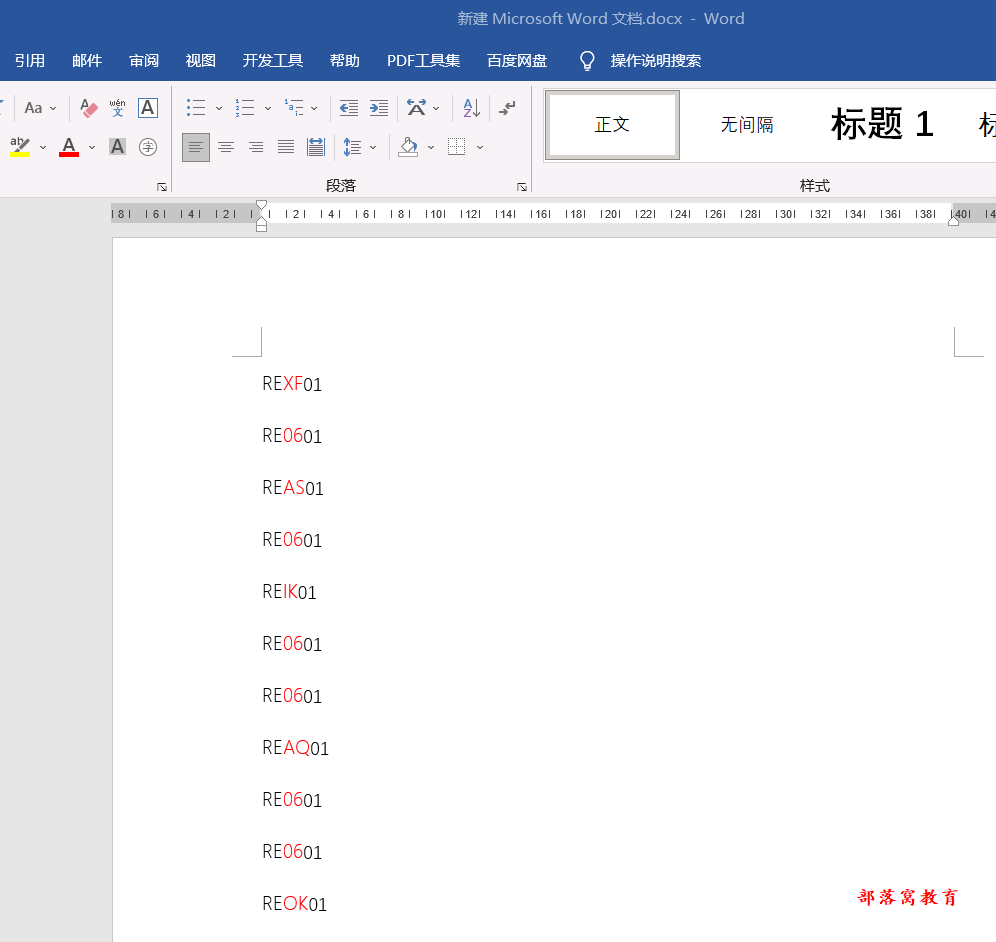Click the Line and Paragraph Spacing icon
This screenshot has height=942, width=996.
point(353,147)
